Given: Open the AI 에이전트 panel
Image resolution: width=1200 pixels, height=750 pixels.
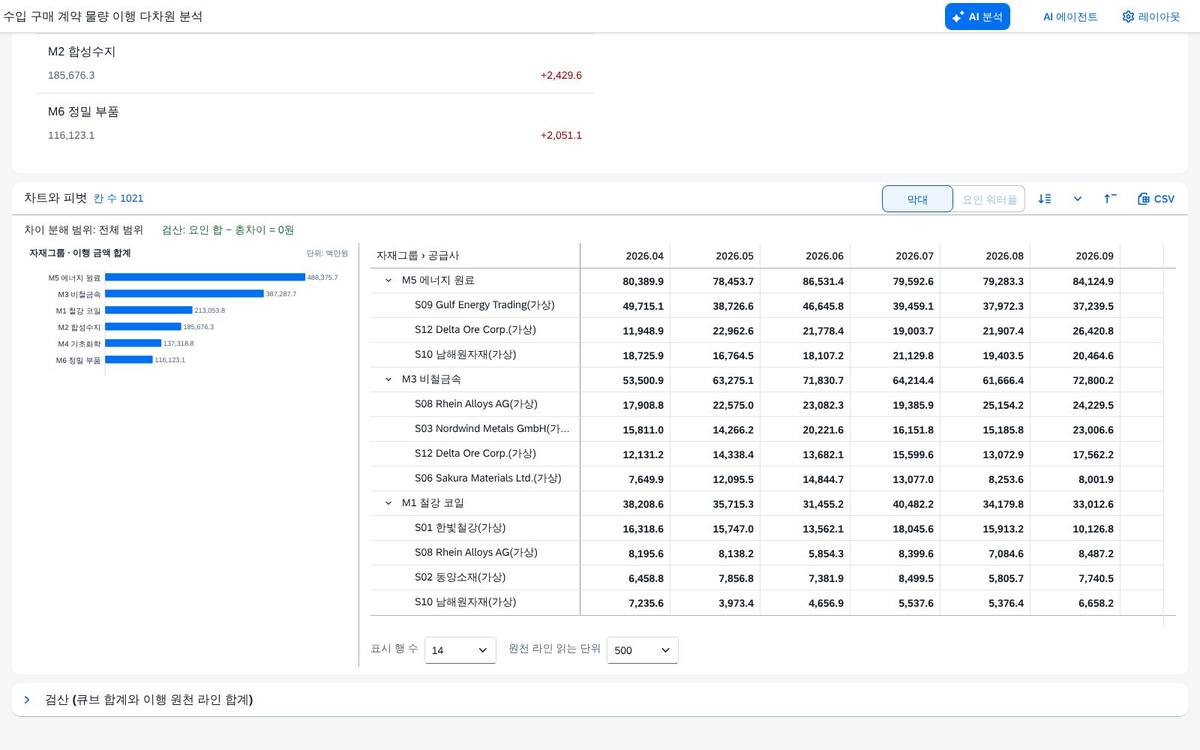Looking at the screenshot, I should [1070, 16].
